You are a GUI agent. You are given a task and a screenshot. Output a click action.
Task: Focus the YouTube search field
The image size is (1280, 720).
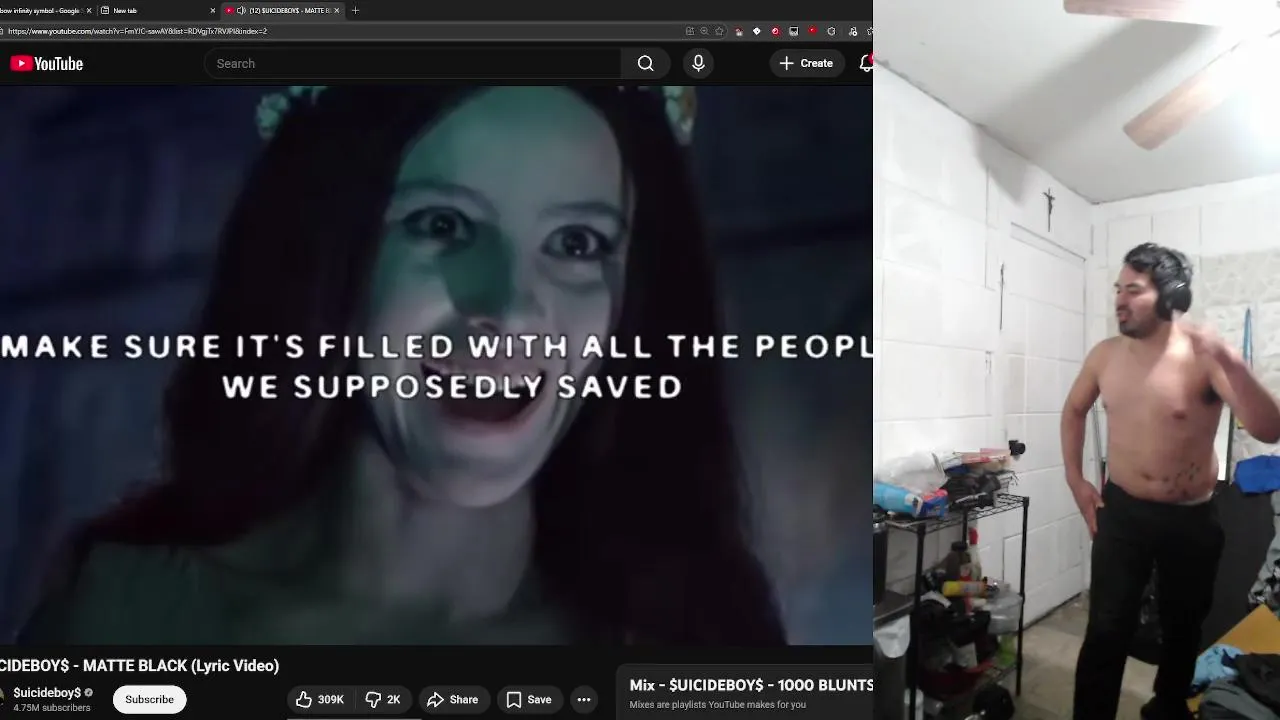[413, 63]
